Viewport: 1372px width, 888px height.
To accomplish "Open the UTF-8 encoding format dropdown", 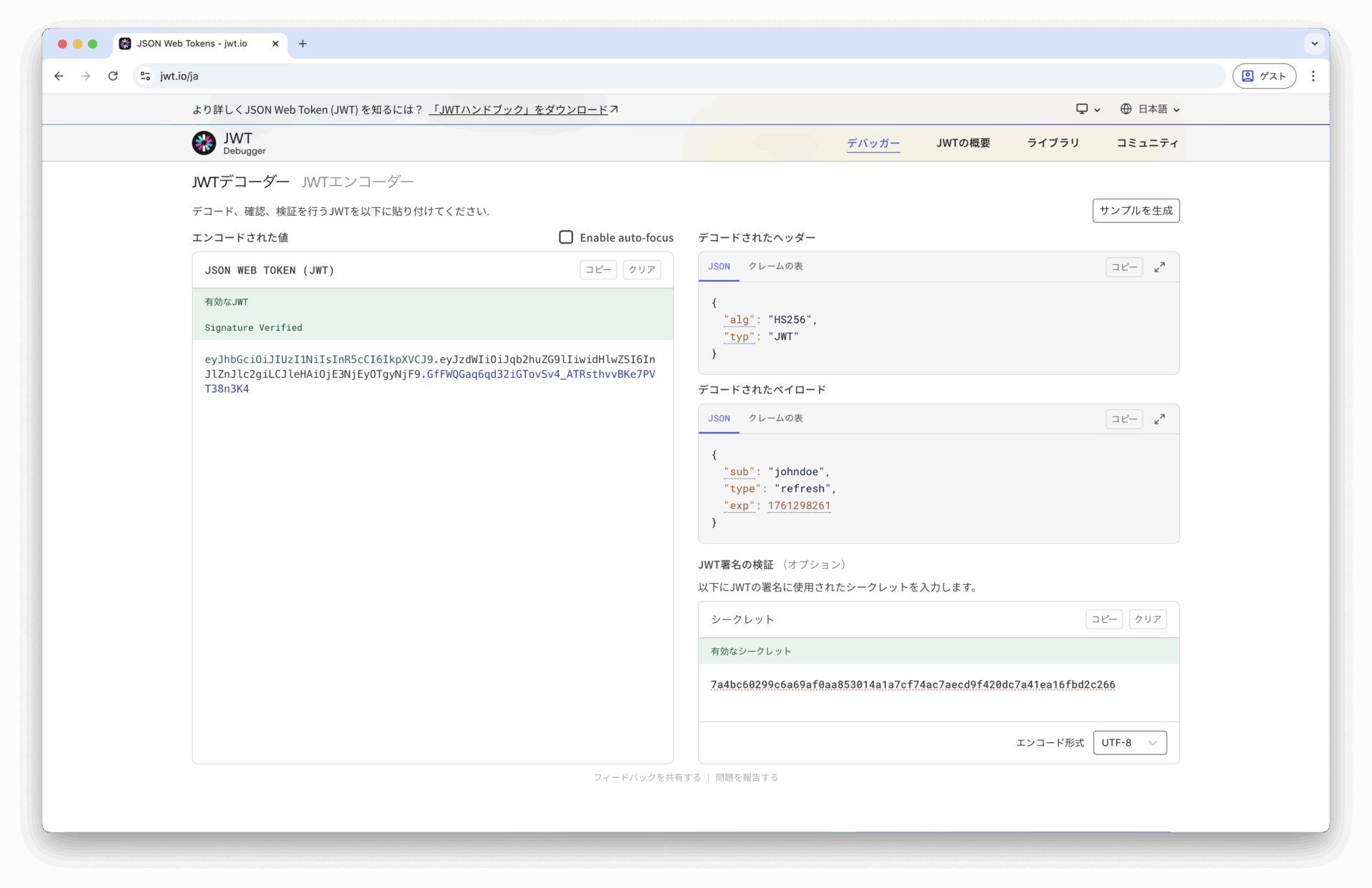I will (1129, 743).
